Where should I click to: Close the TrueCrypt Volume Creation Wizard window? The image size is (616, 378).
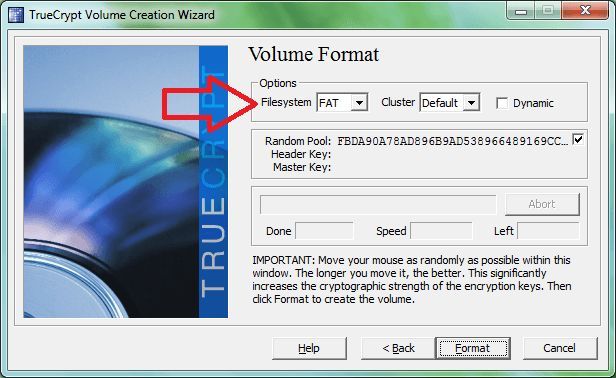[585, 11]
